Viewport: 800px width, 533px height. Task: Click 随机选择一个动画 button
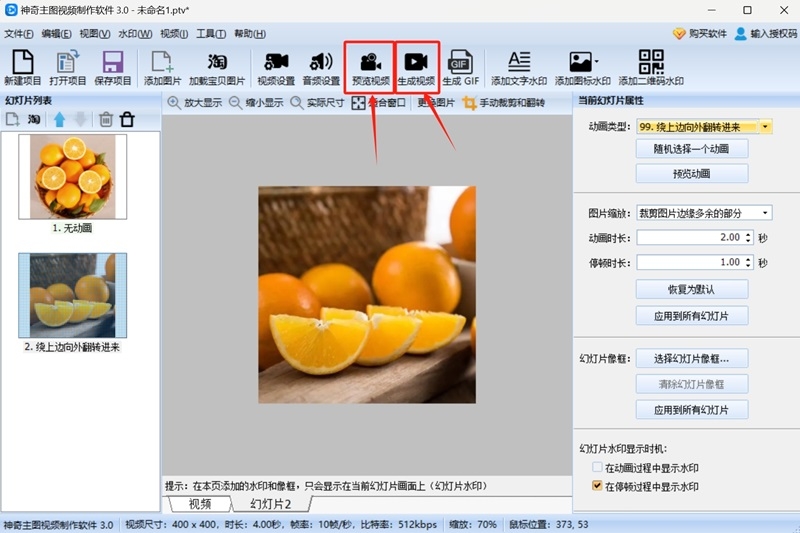click(x=692, y=149)
